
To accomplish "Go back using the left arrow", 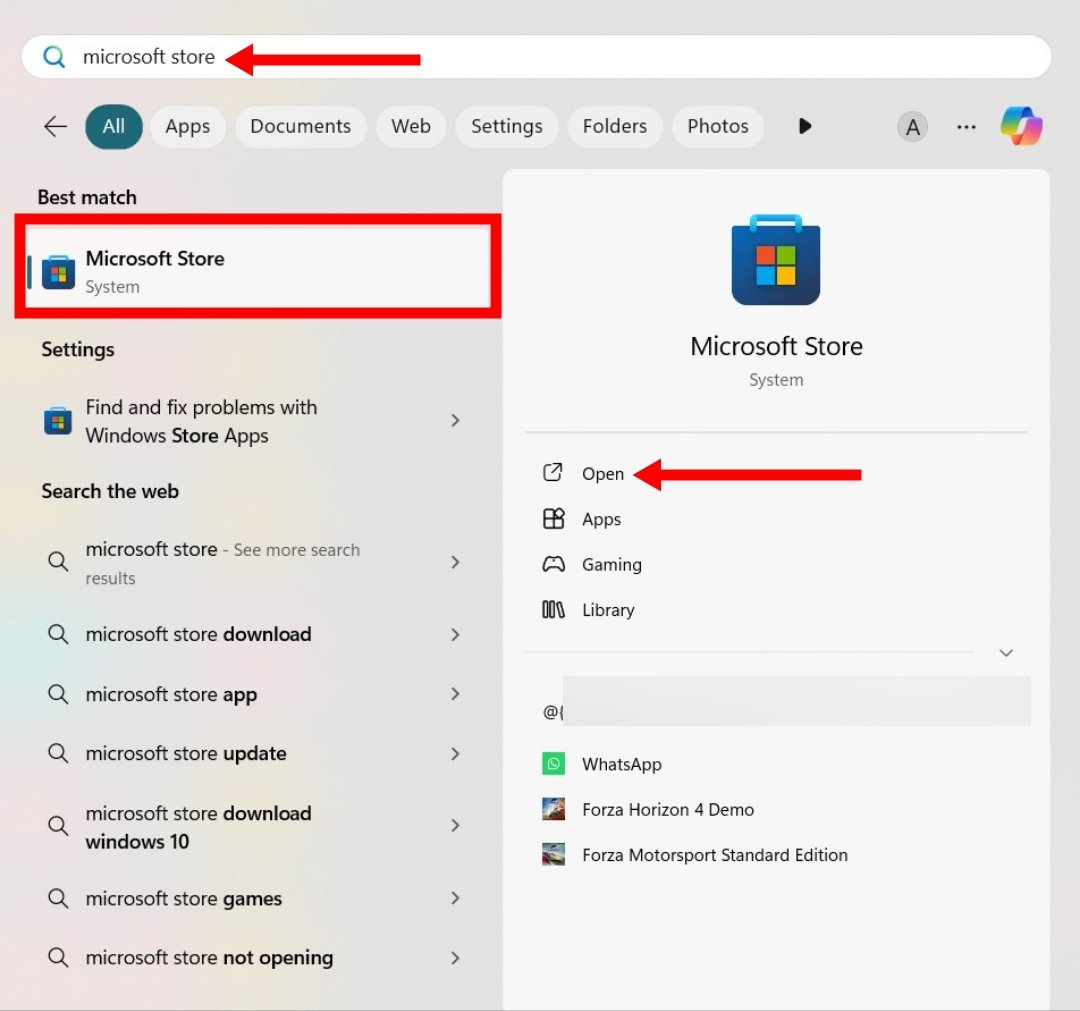I will tap(55, 126).
